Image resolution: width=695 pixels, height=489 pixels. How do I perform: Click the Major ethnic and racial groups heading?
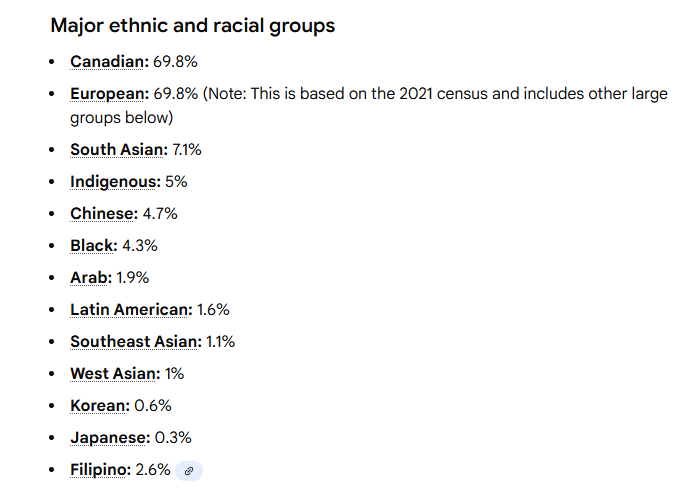(x=192, y=26)
